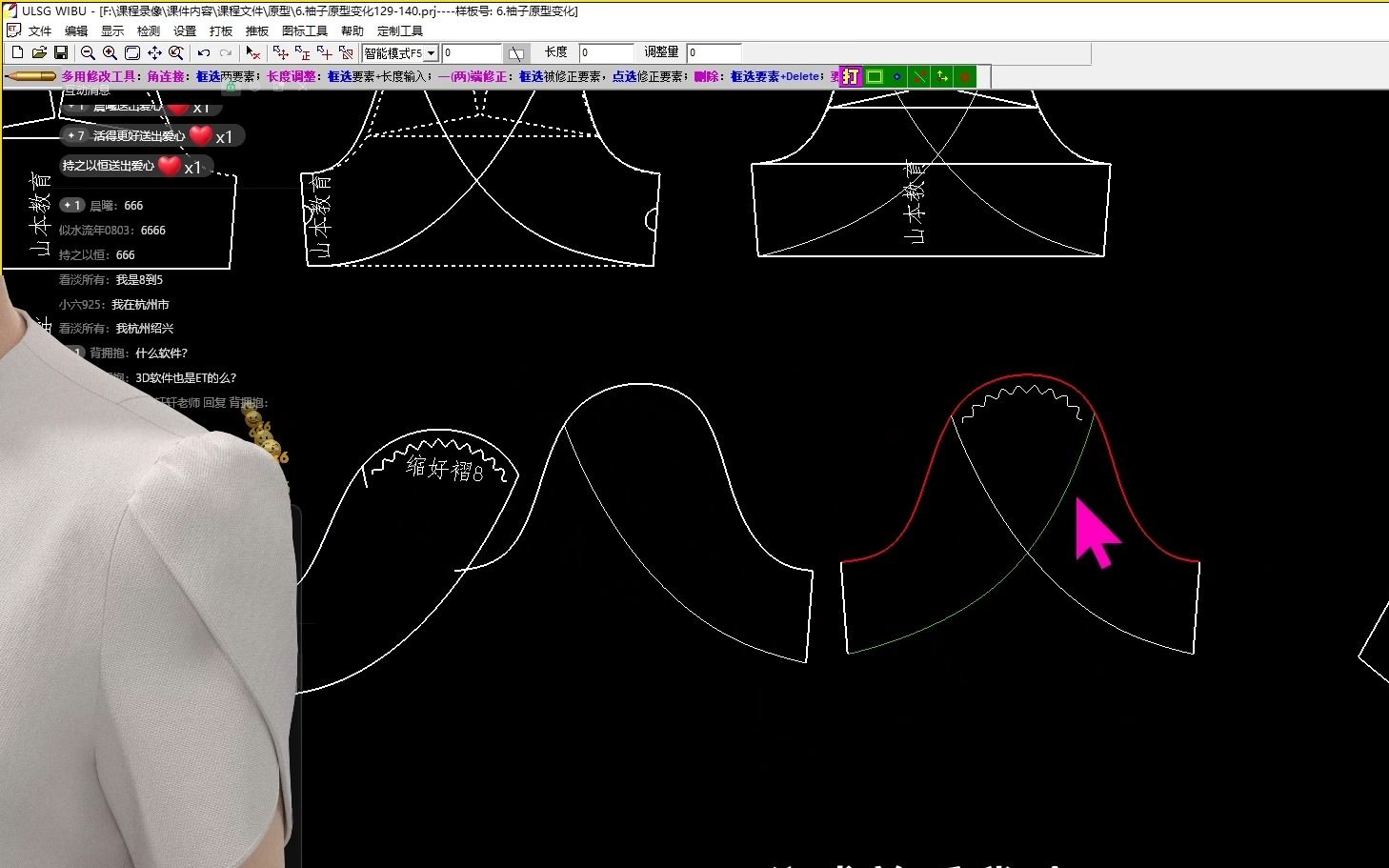1389x868 pixels.
Task: Click the application icon in the menu bar
Action: pyautogui.click(x=13, y=30)
